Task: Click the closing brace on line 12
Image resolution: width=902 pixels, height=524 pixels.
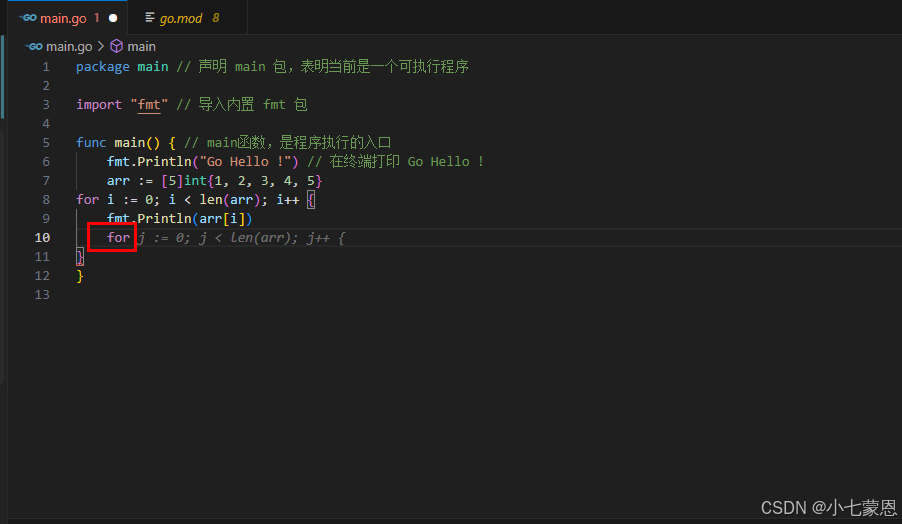Action: point(80,276)
